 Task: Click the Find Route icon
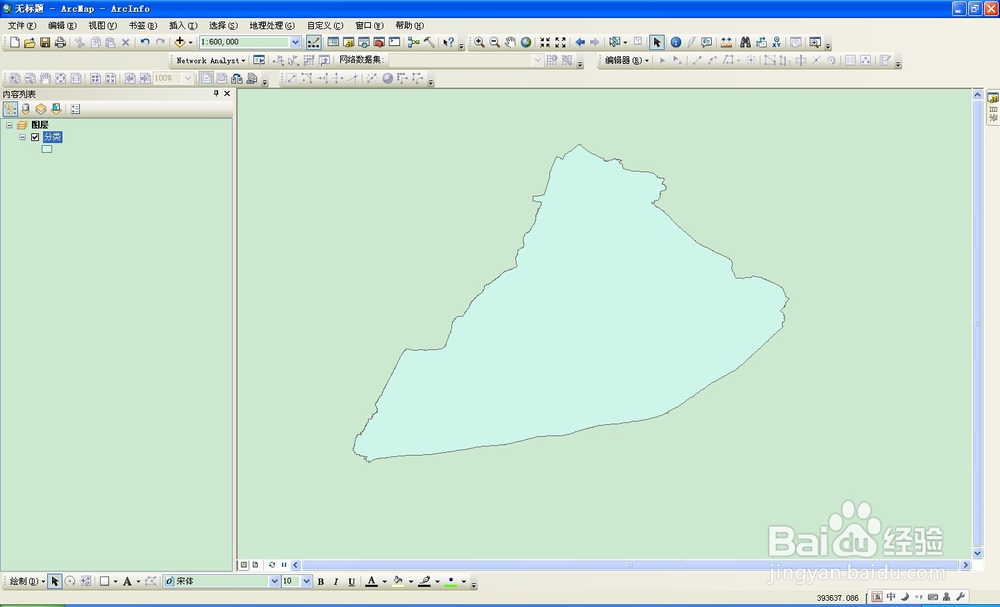click(x=761, y=42)
